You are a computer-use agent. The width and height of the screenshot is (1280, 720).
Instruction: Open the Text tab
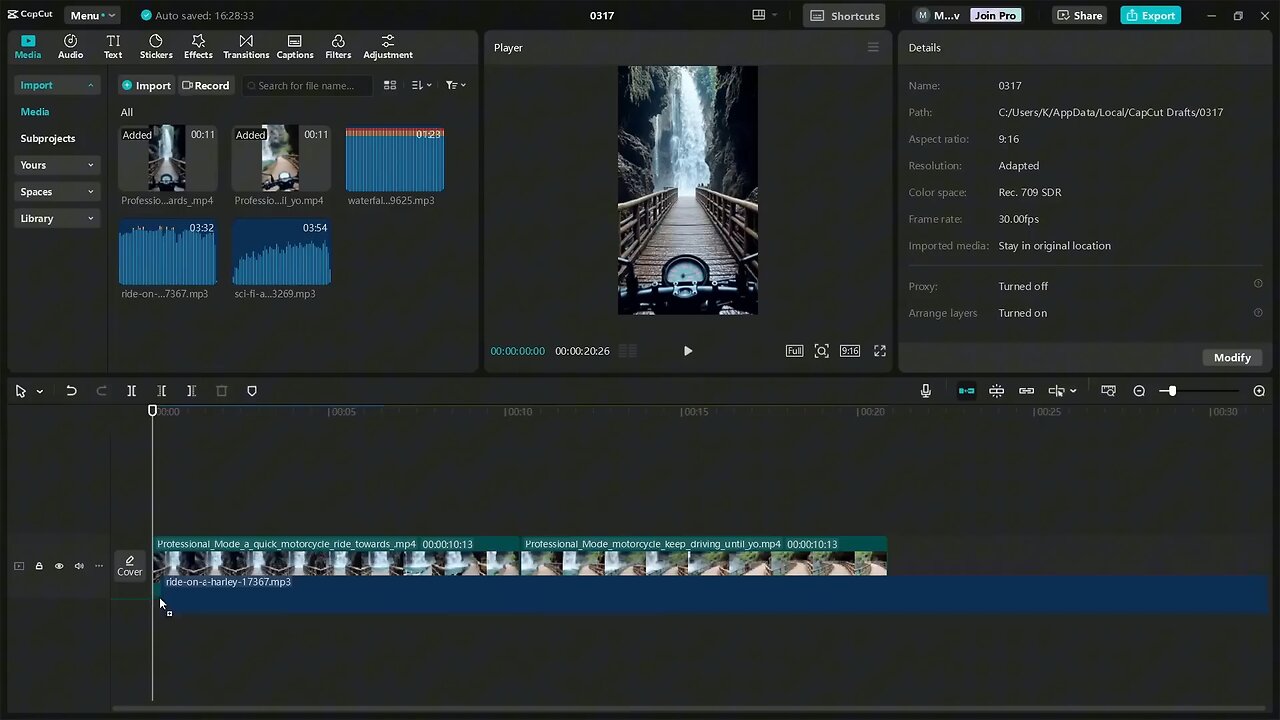tap(113, 47)
